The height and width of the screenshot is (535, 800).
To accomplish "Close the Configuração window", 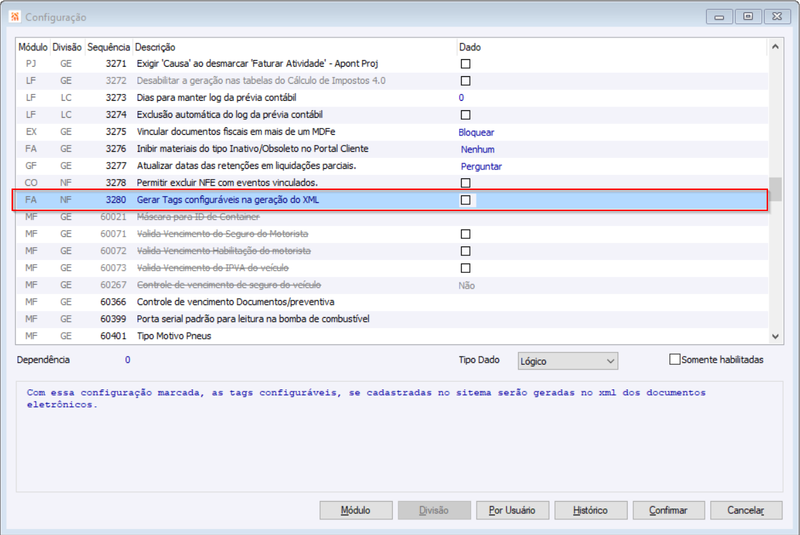I will coord(777,17).
